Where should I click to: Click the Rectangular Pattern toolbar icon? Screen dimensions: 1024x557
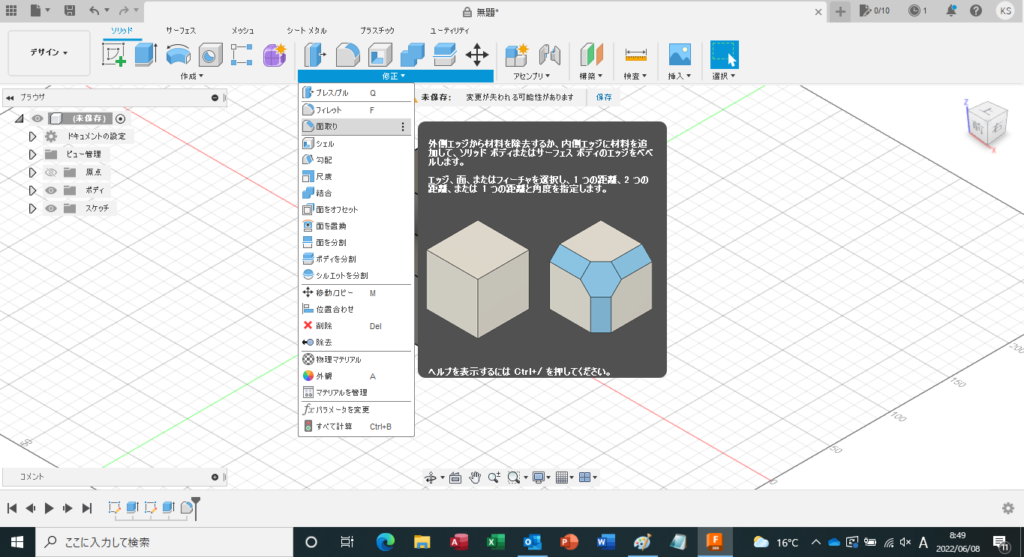coord(242,55)
